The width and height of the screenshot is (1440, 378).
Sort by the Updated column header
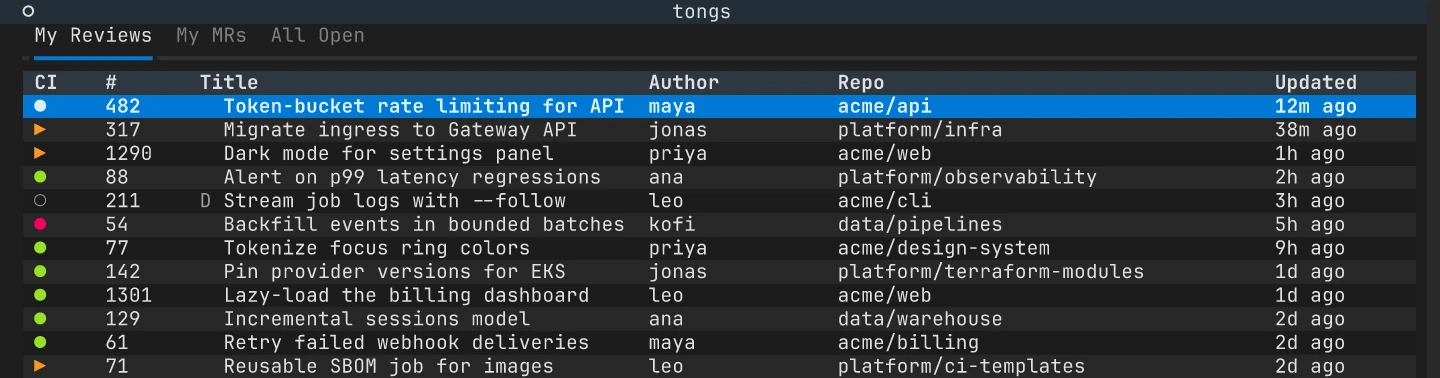tap(1315, 83)
